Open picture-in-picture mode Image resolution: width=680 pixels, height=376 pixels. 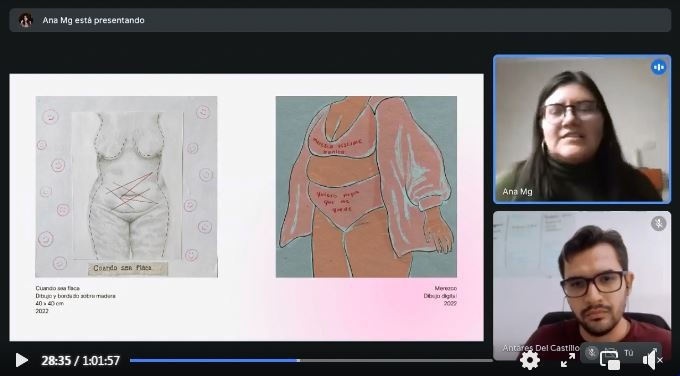pos(609,360)
